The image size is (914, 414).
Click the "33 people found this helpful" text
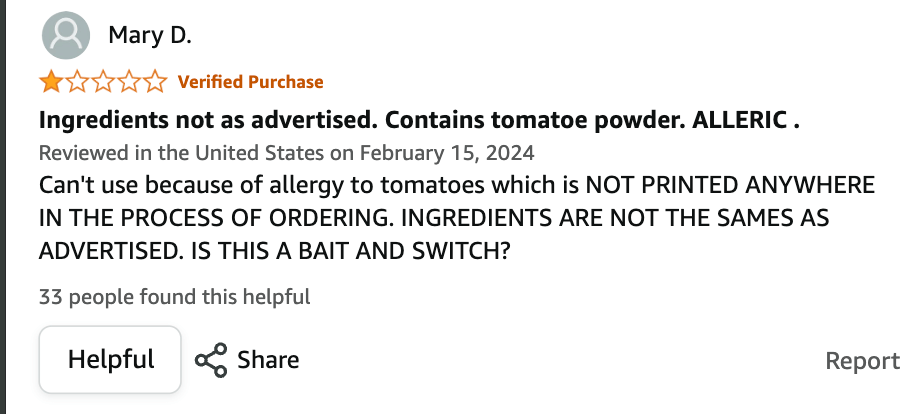tap(174, 297)
